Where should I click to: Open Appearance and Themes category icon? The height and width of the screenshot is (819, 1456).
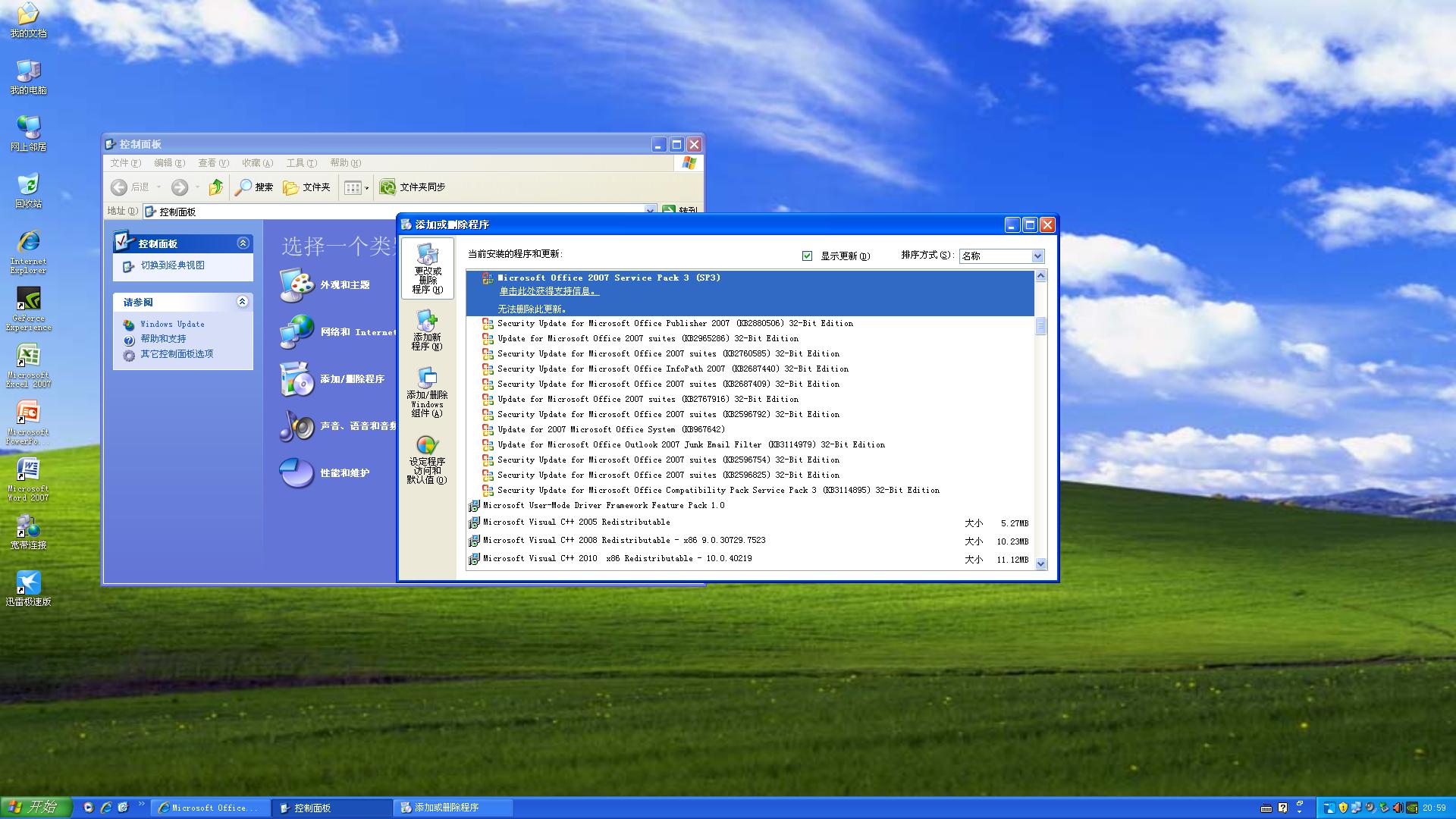click(297, 285)
